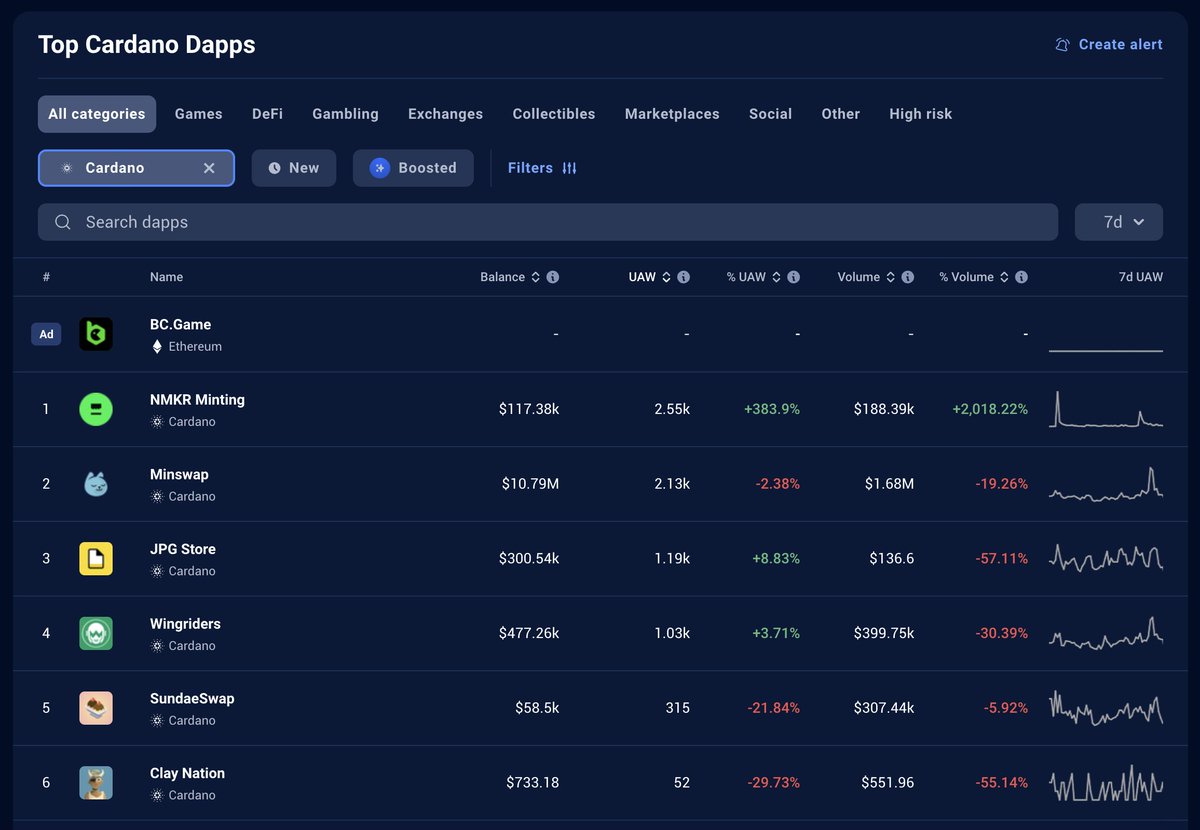This screenshot has width=1200, height=830.
Task: Click the Cardano icon under SundaeSwap
Action: pyautogui.click(x=157, y=721)
